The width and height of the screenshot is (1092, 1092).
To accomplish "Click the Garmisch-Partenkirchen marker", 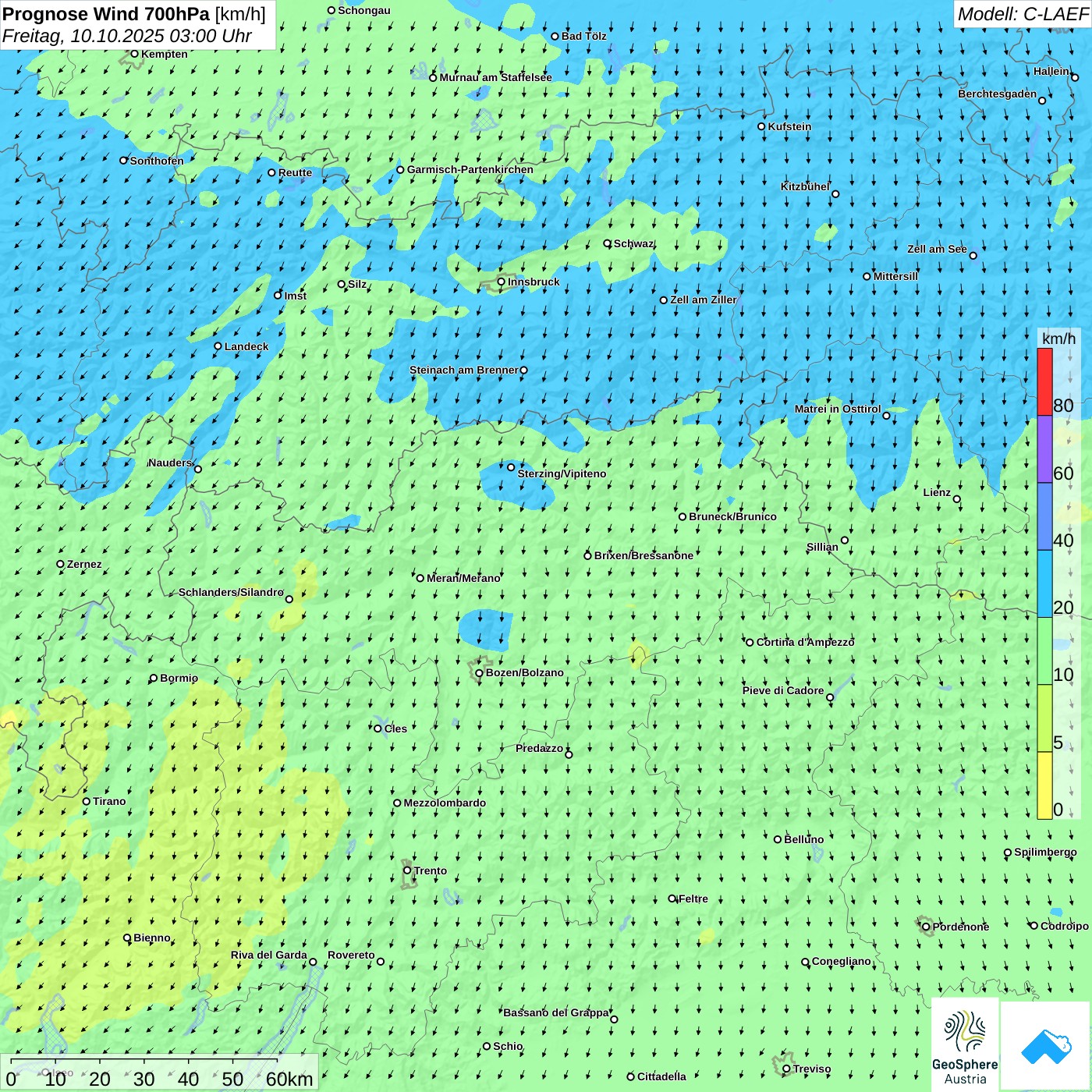I will coord(400,169).
